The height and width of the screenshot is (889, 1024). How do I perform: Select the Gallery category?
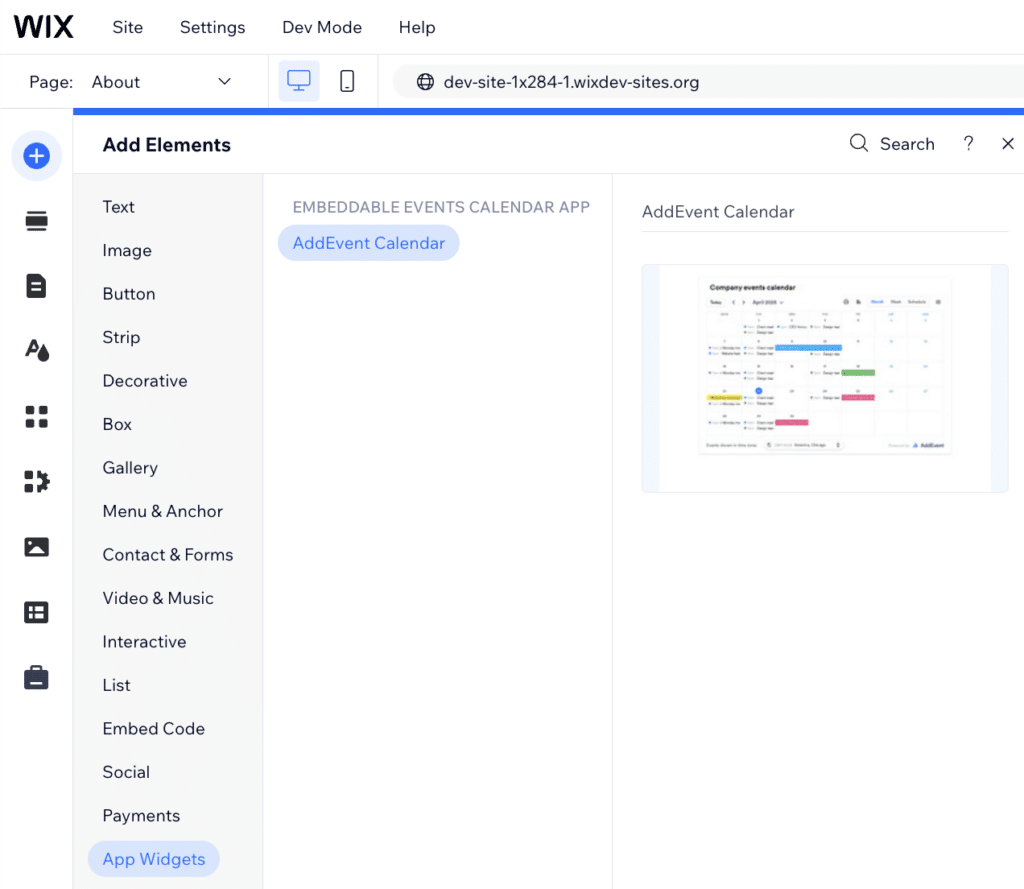[x=130, y=468]
